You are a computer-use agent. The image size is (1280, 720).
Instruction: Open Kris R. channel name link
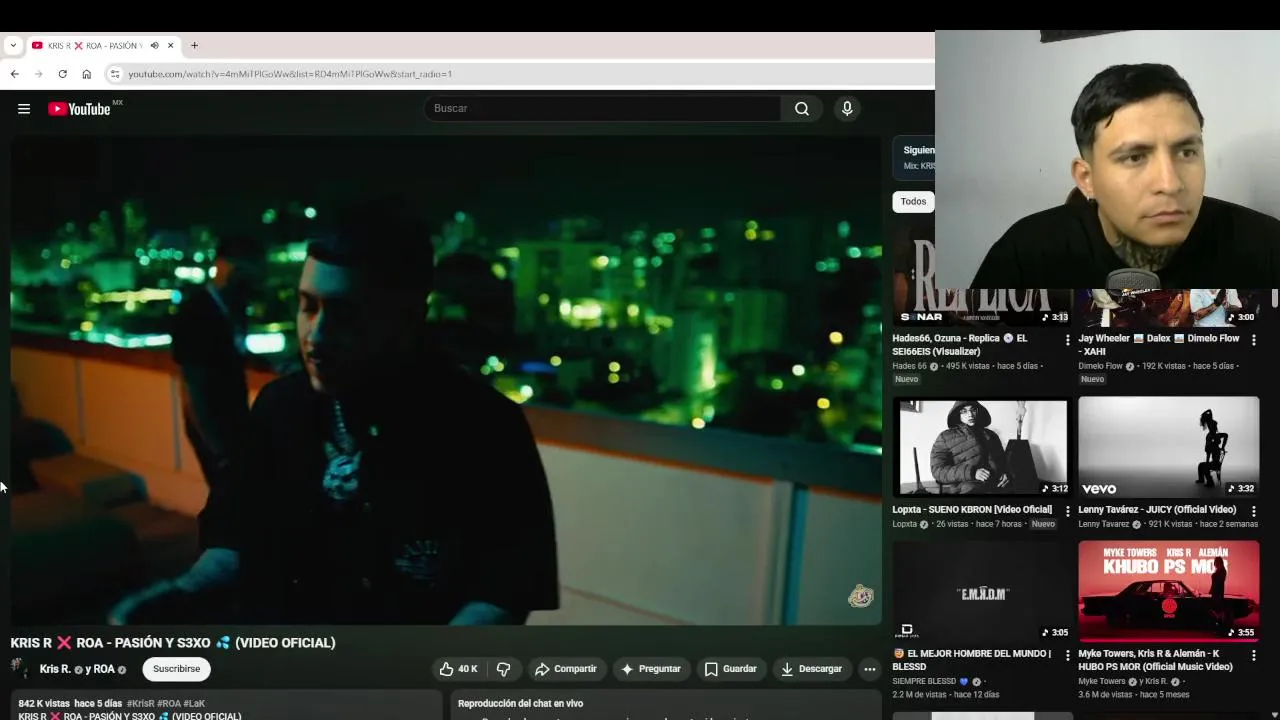[55, 669]
